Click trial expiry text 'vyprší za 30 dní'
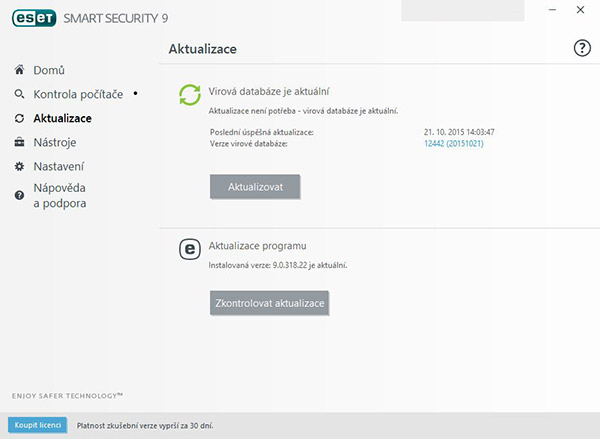 point(184,426)
